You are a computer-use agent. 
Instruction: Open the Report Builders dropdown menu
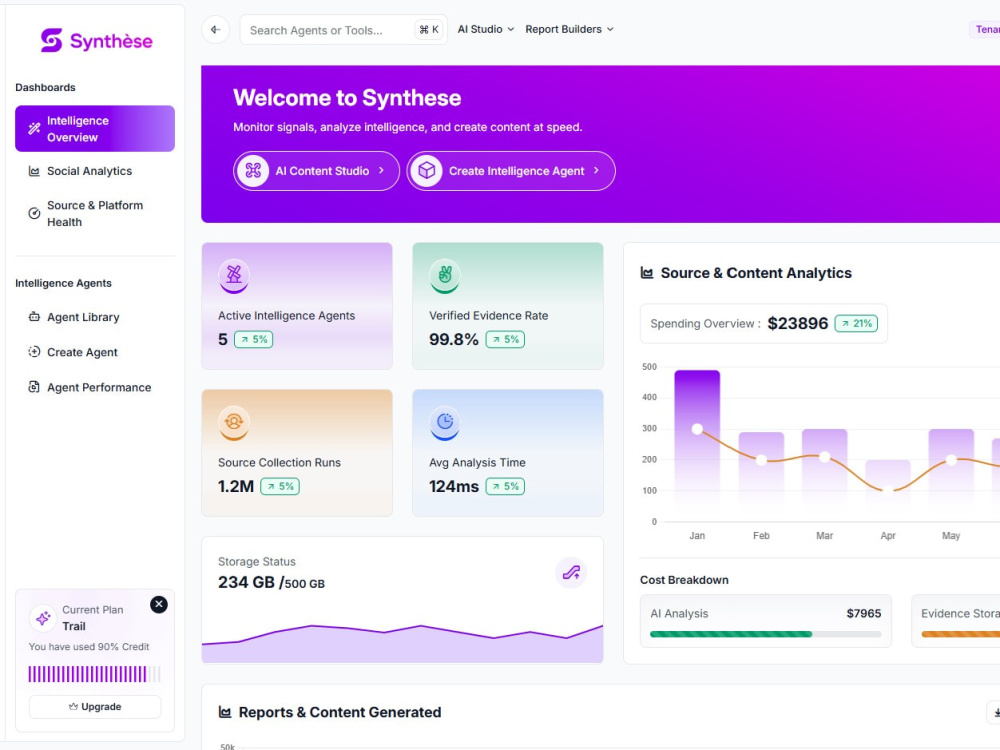(570, 29)
